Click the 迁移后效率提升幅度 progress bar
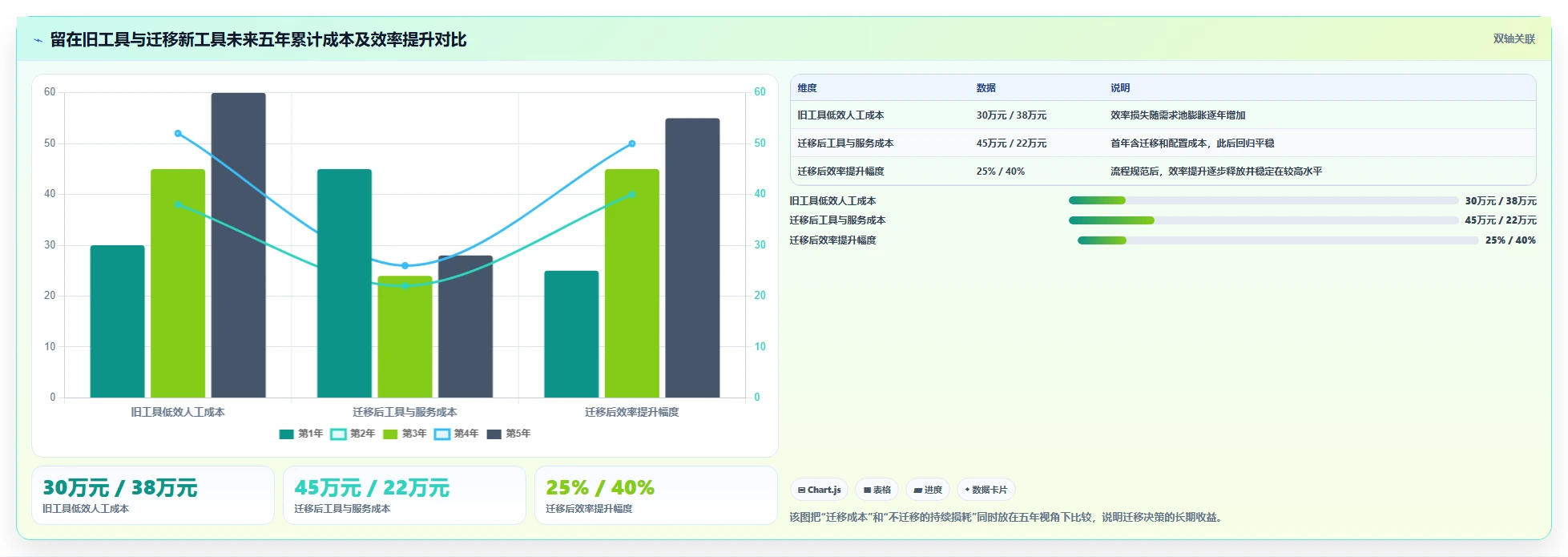Image resolution: width=1568 pixels, height=557 pixels. coord(1277,240)
